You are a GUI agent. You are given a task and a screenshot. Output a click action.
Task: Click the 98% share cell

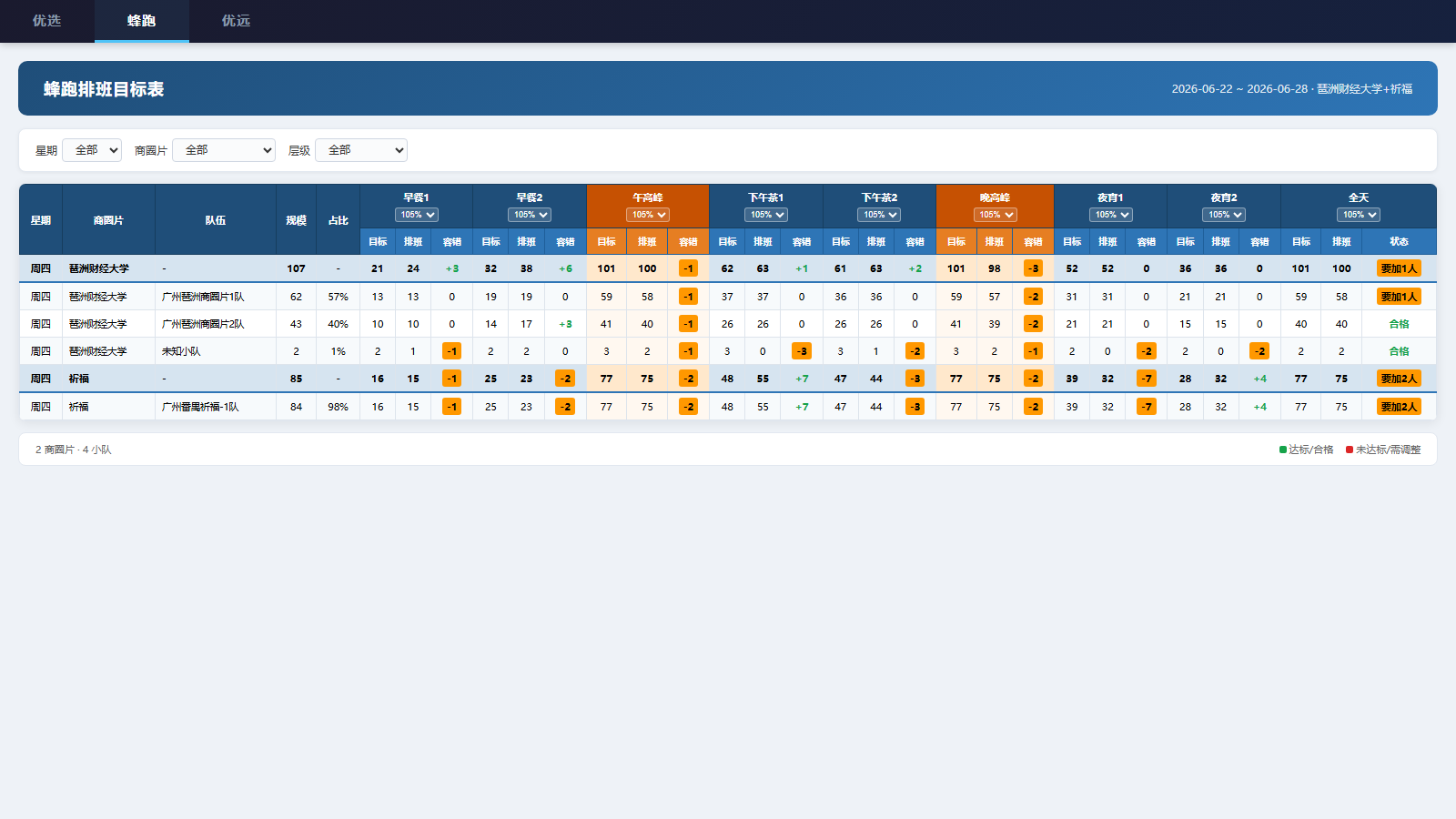pos(339,407)
